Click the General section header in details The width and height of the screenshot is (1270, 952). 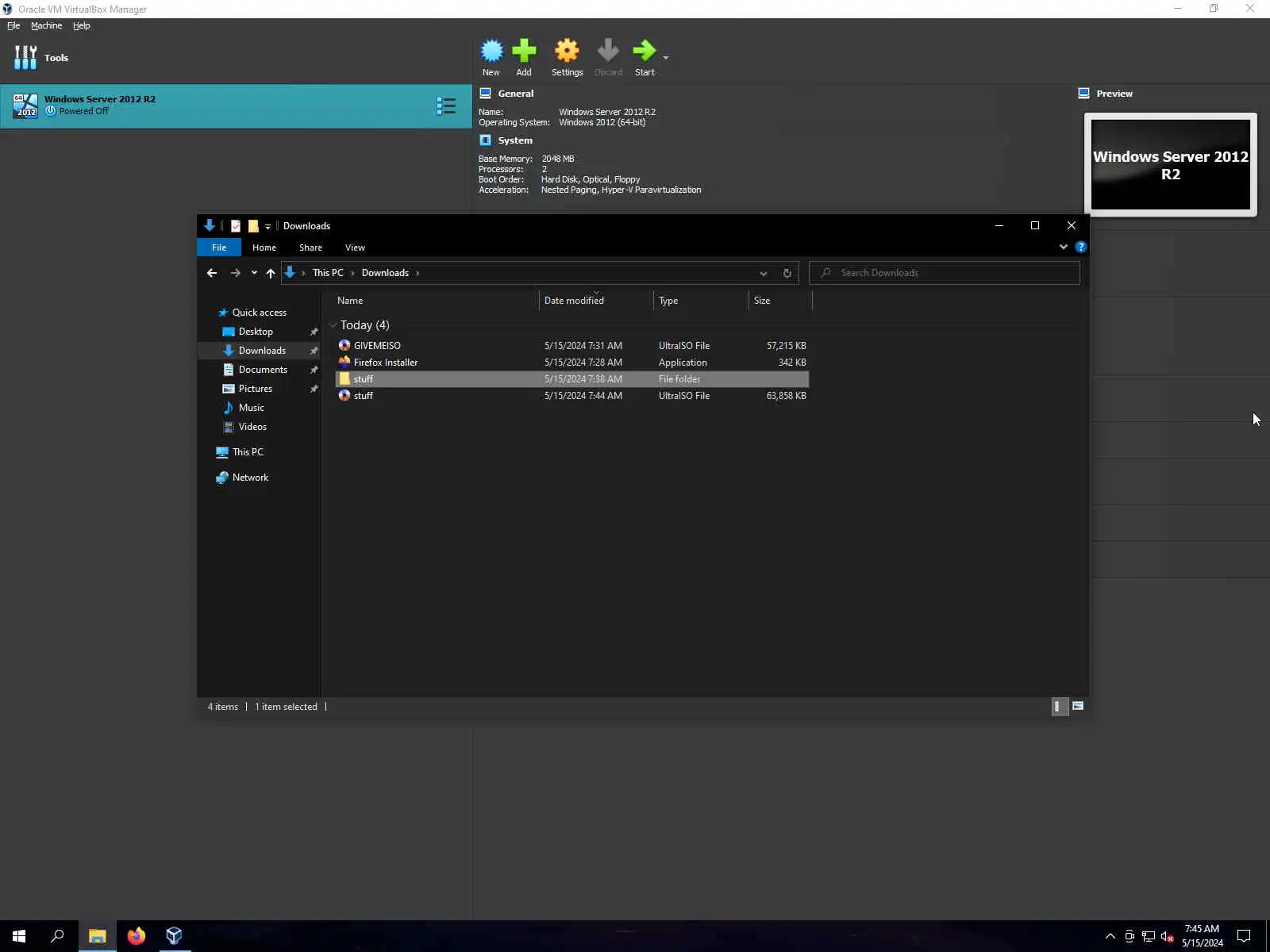coord(516,94)
